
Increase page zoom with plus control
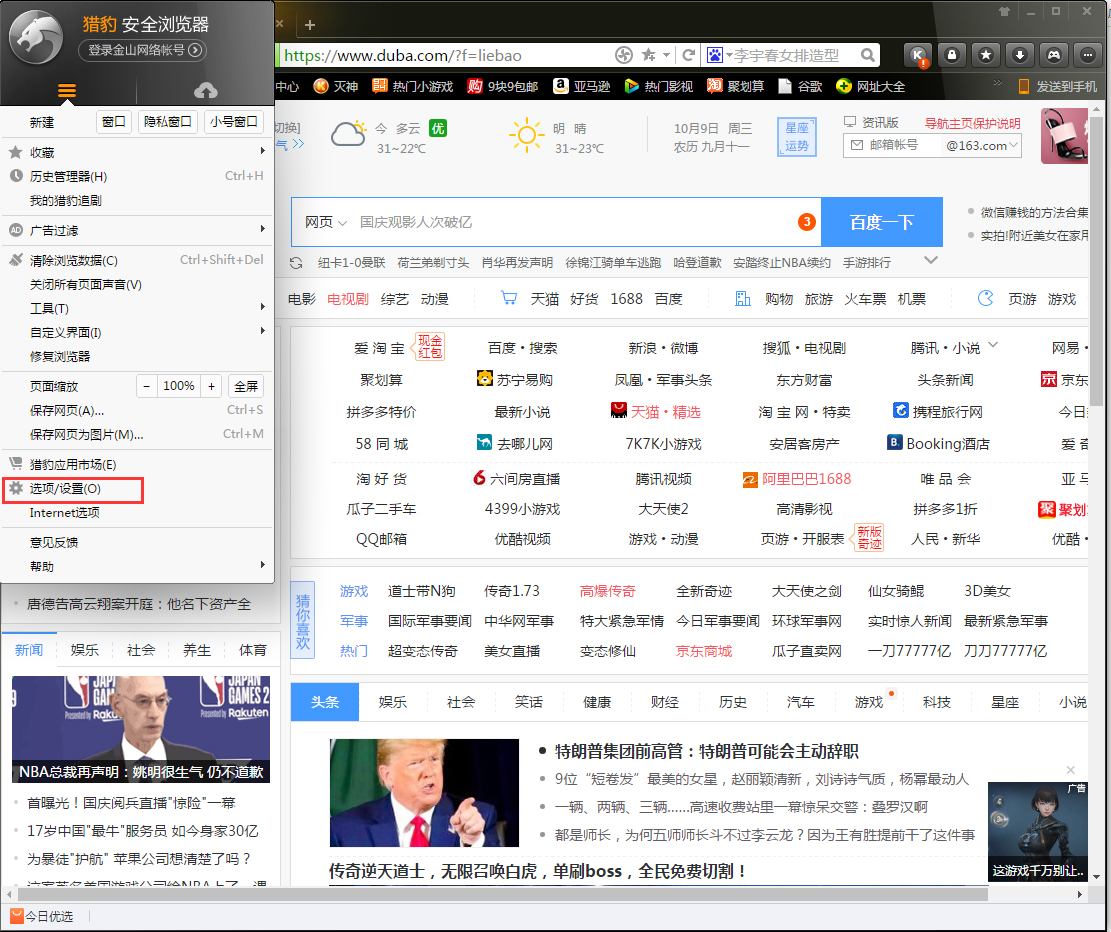[x=210, y=385]
